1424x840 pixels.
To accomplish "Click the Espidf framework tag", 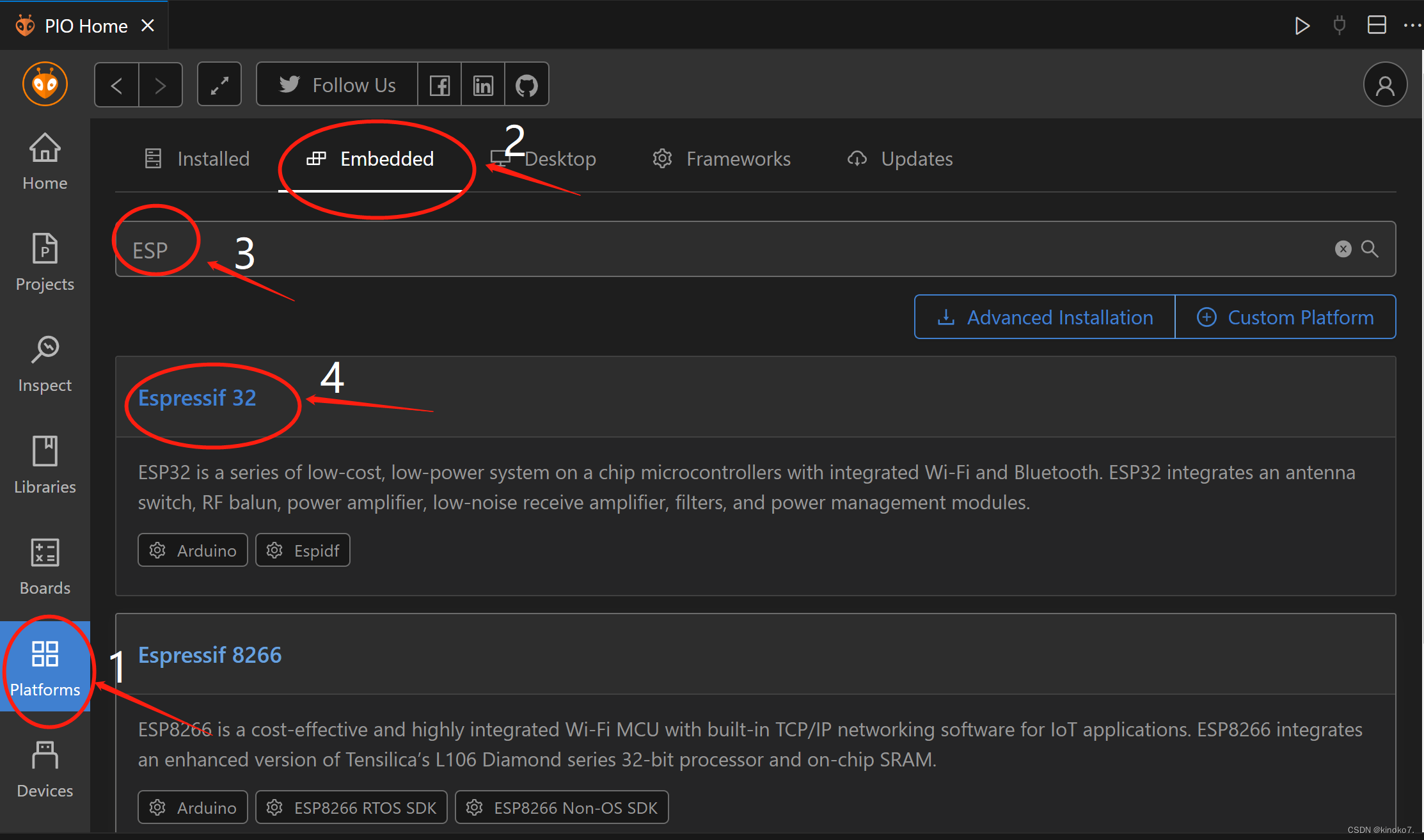I will point(303,550).
